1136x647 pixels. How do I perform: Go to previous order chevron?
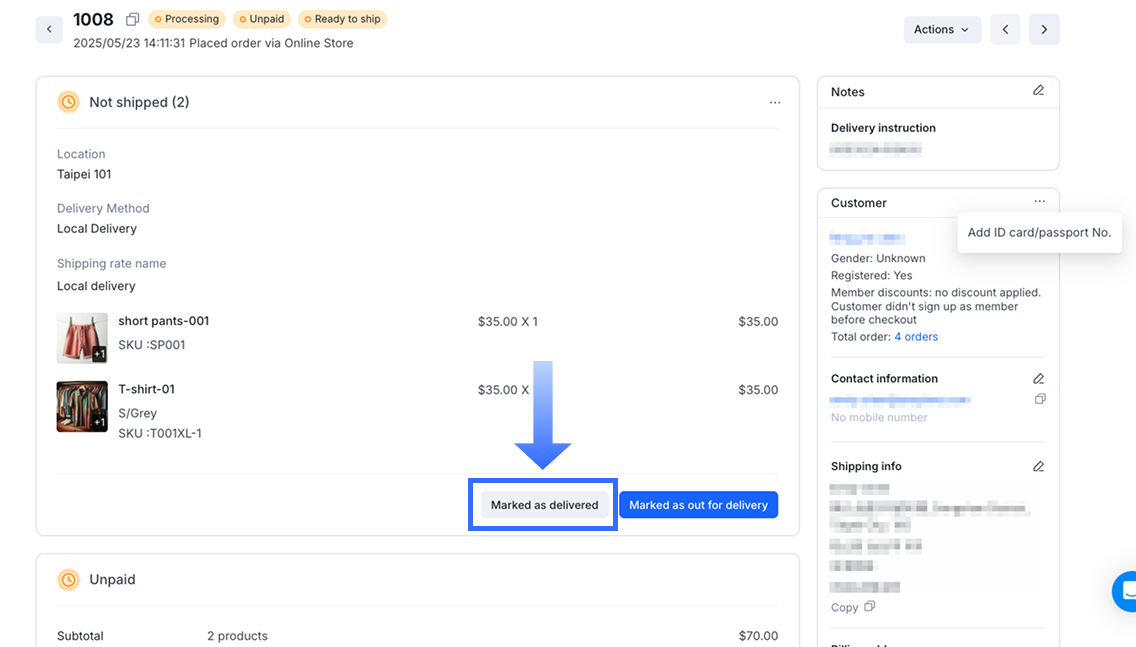[x=1005, y=30]
